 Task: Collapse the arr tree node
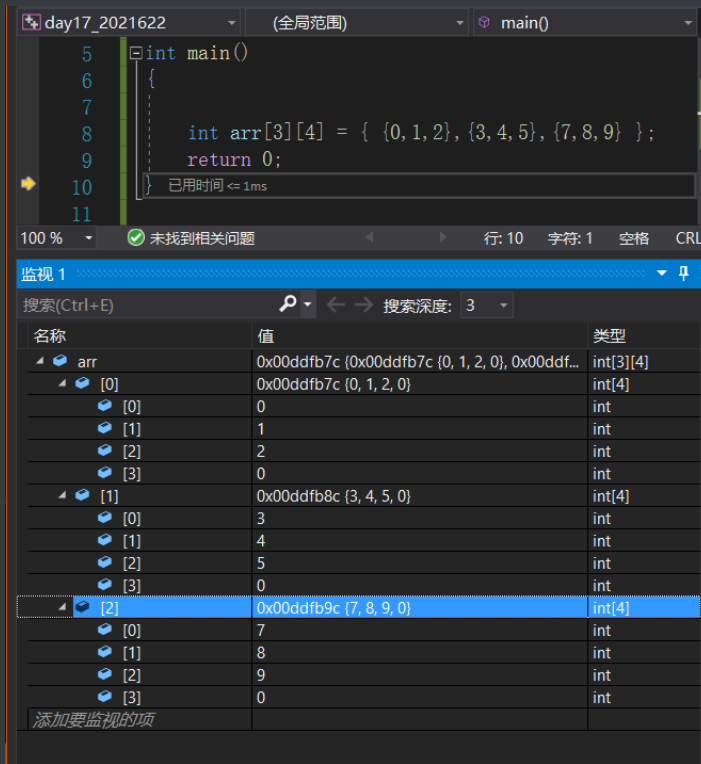[x=40, y=361]
